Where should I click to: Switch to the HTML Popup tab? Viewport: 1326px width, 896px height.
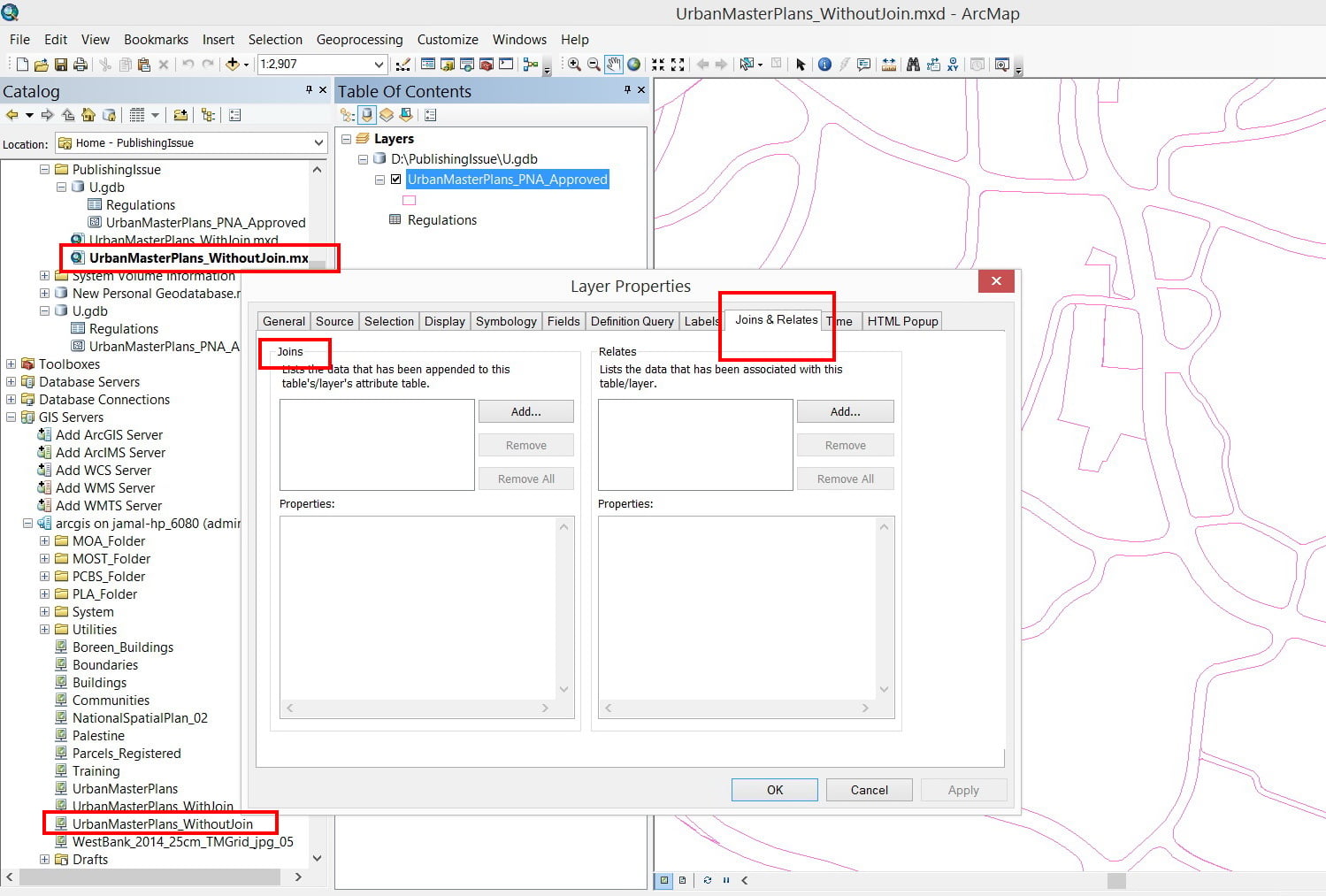pos(902,321)
